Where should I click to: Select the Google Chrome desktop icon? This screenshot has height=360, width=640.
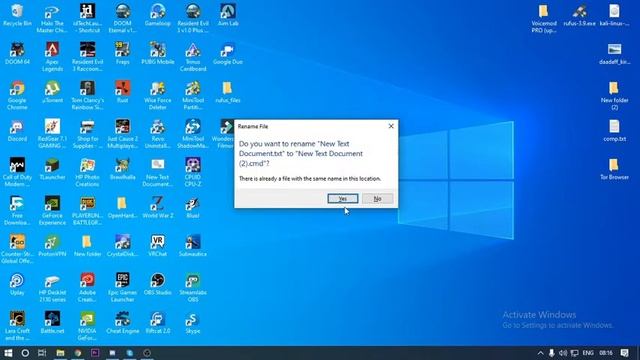point(17,96)
